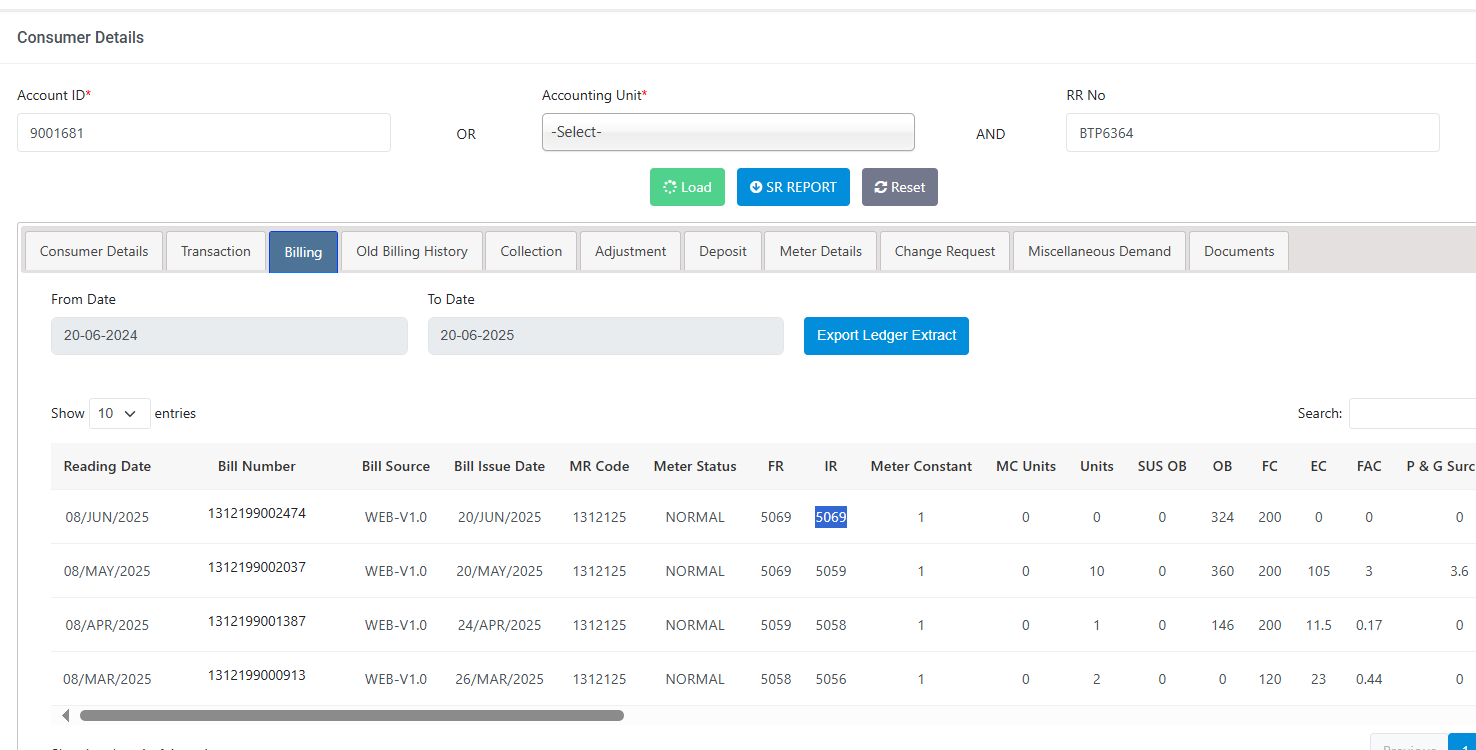
Task: Click the Reset button
Action: [900, 187]
